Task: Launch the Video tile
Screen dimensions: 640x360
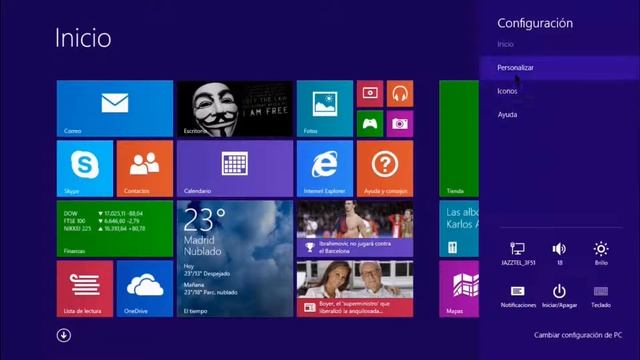Action: 370,93
